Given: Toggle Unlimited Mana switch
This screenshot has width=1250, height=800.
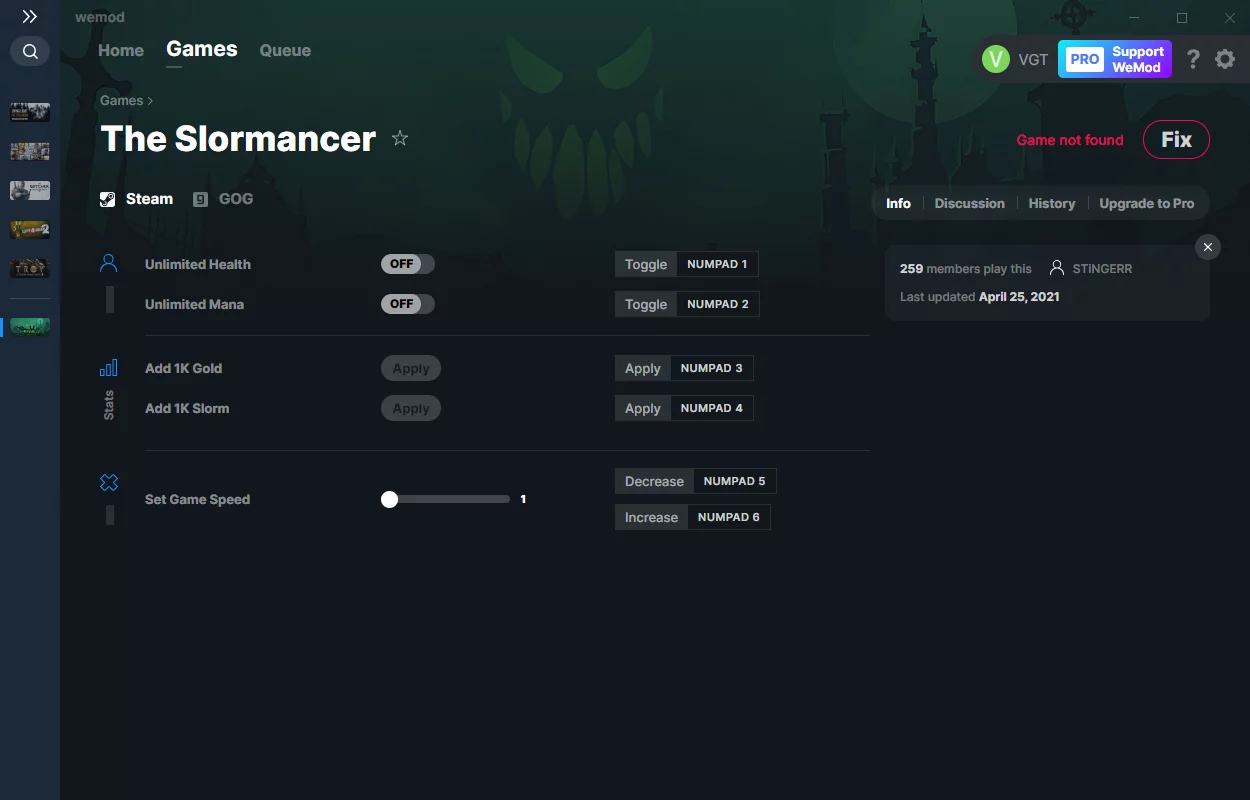Looking at the screenshot, I should pos(408,304).
